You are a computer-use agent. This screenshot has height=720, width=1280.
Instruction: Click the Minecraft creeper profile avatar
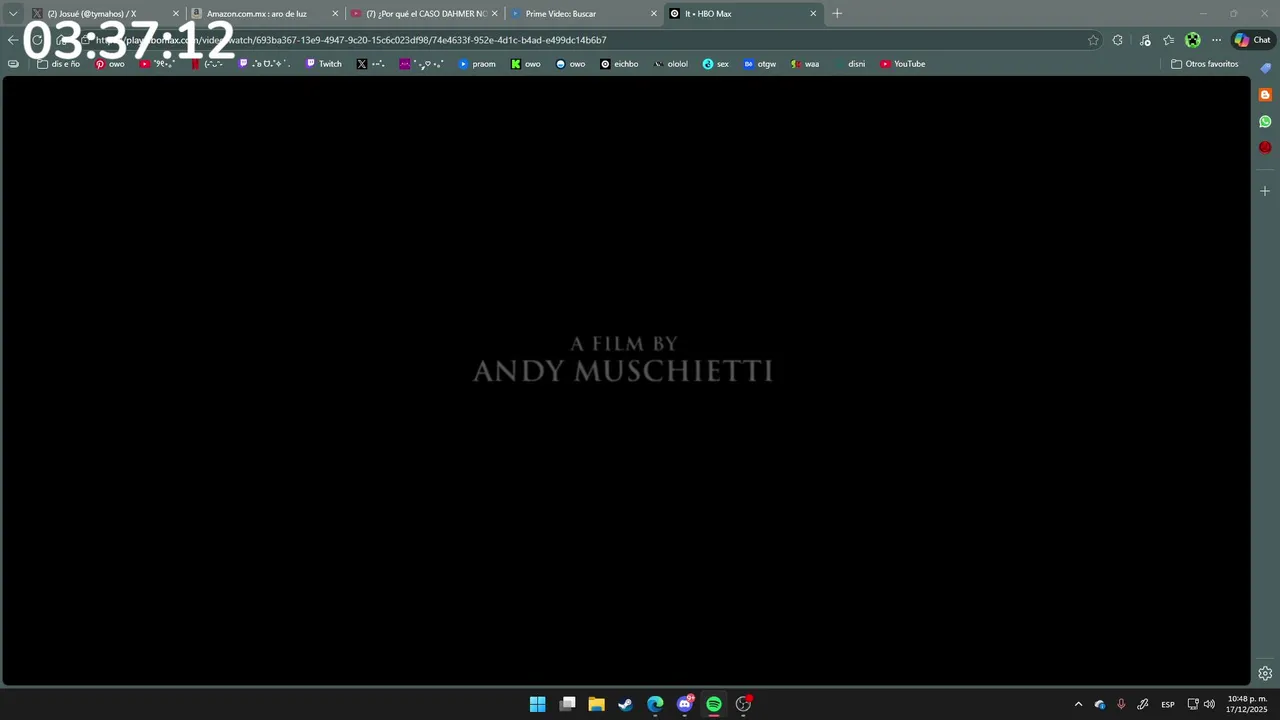pyautogui.click(x=1192, y=40)
